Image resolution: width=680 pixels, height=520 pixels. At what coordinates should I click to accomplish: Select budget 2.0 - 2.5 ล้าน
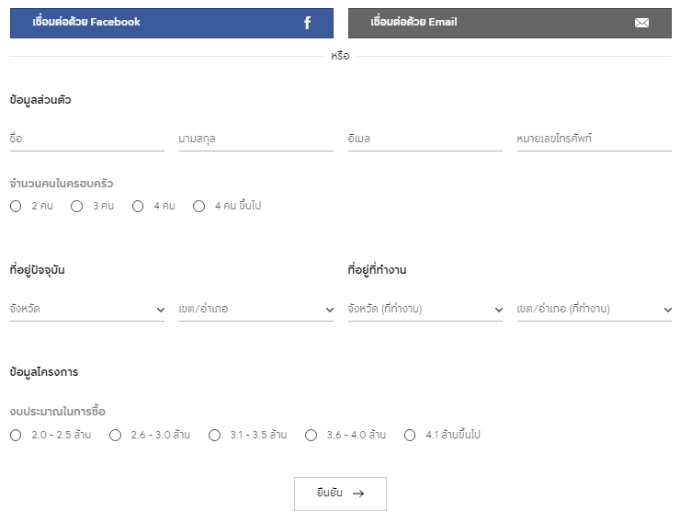pos(15,435)
